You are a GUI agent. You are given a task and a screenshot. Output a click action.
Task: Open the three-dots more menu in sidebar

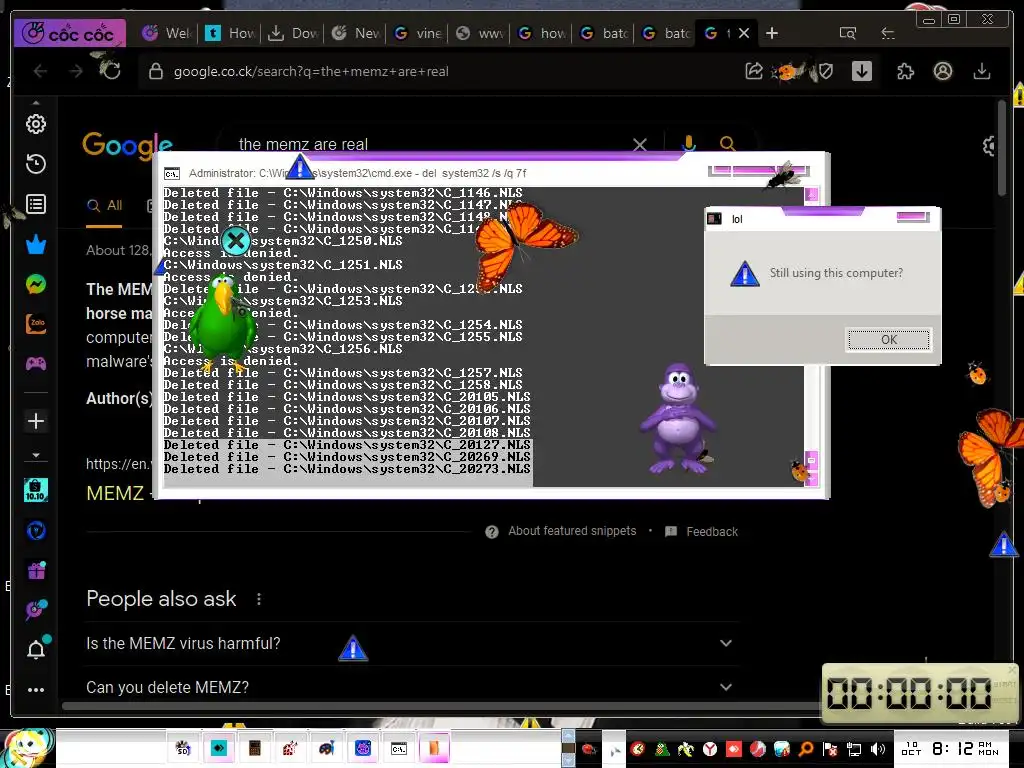36,690
